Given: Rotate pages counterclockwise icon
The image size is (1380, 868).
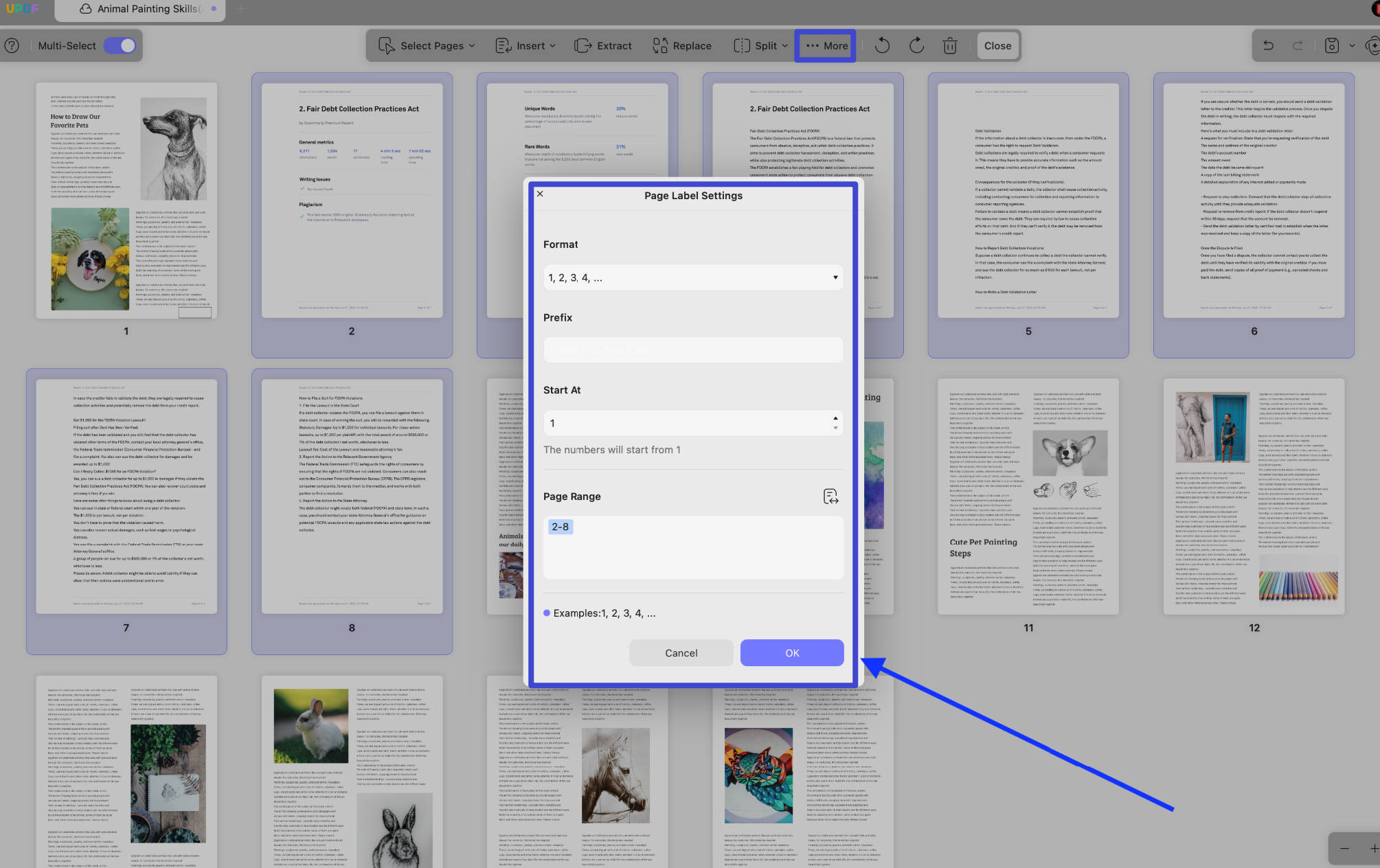Looking at the screenshot, I should pyautogui.click(x=882, y=46).
